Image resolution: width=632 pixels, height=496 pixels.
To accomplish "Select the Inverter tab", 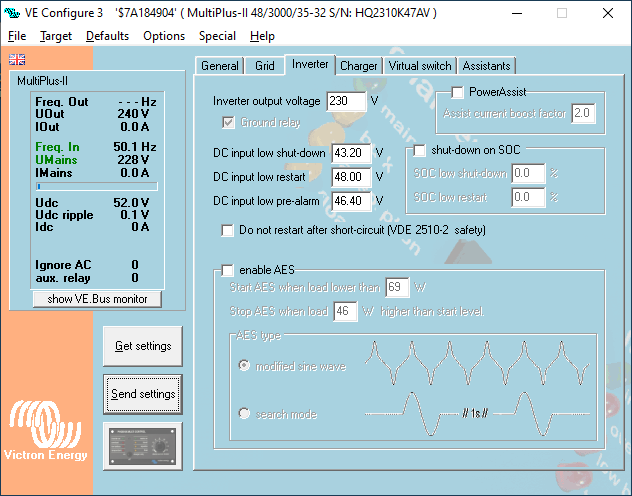I will [310, 64].
